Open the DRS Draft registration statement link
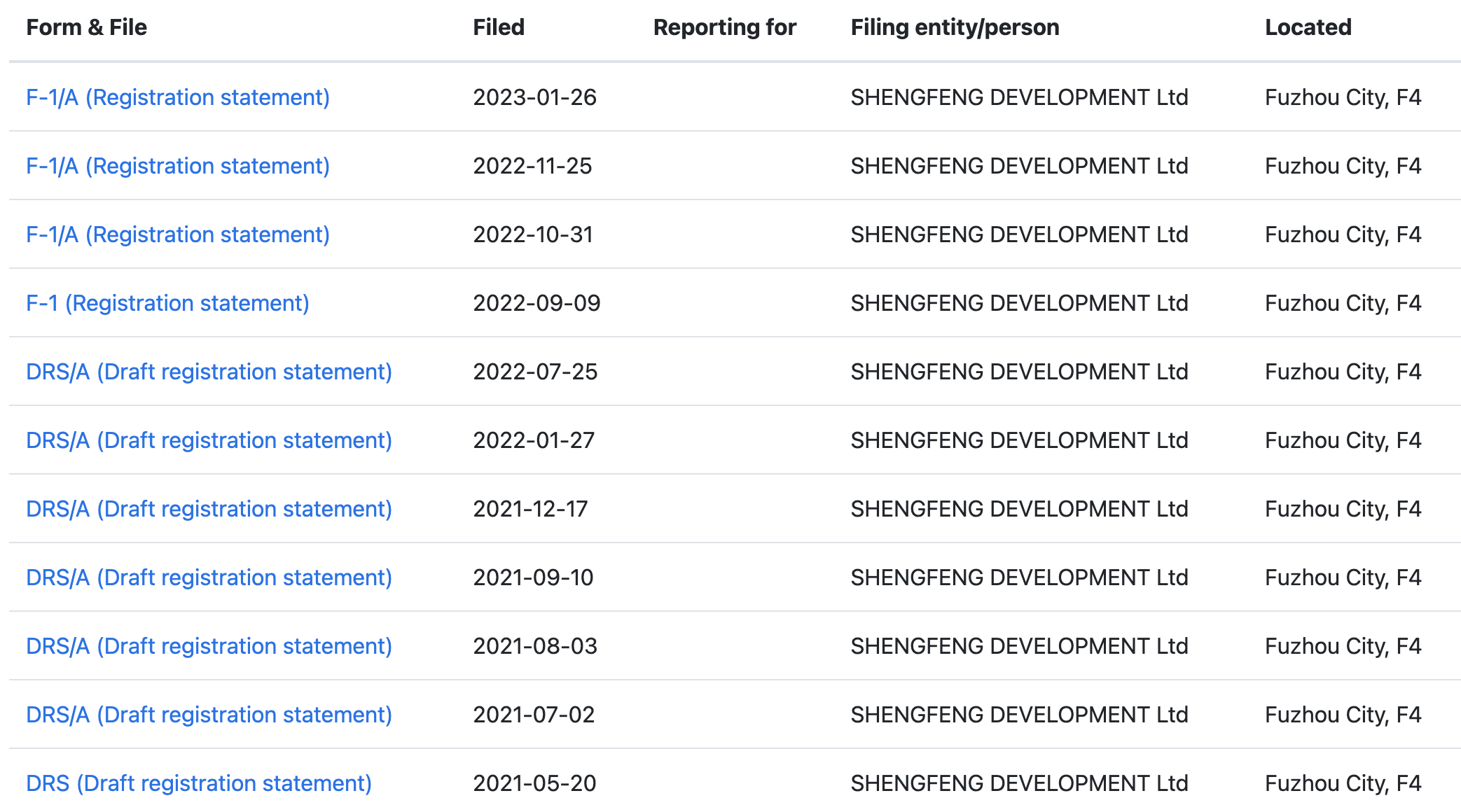This screenshot has height=812, width=1461. pos(199,783)
